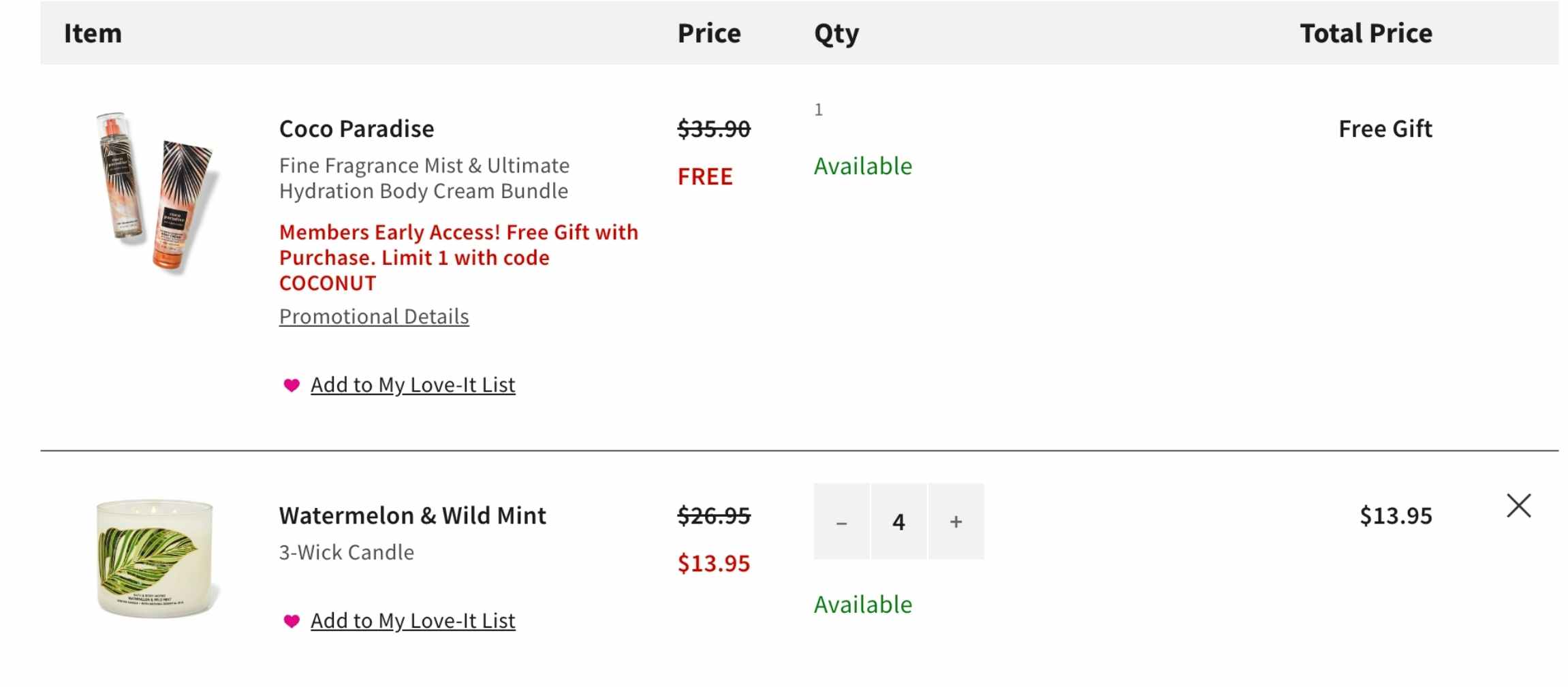
Task: Click the red $13.95 sale price
Action: click(x=713, y=563)
